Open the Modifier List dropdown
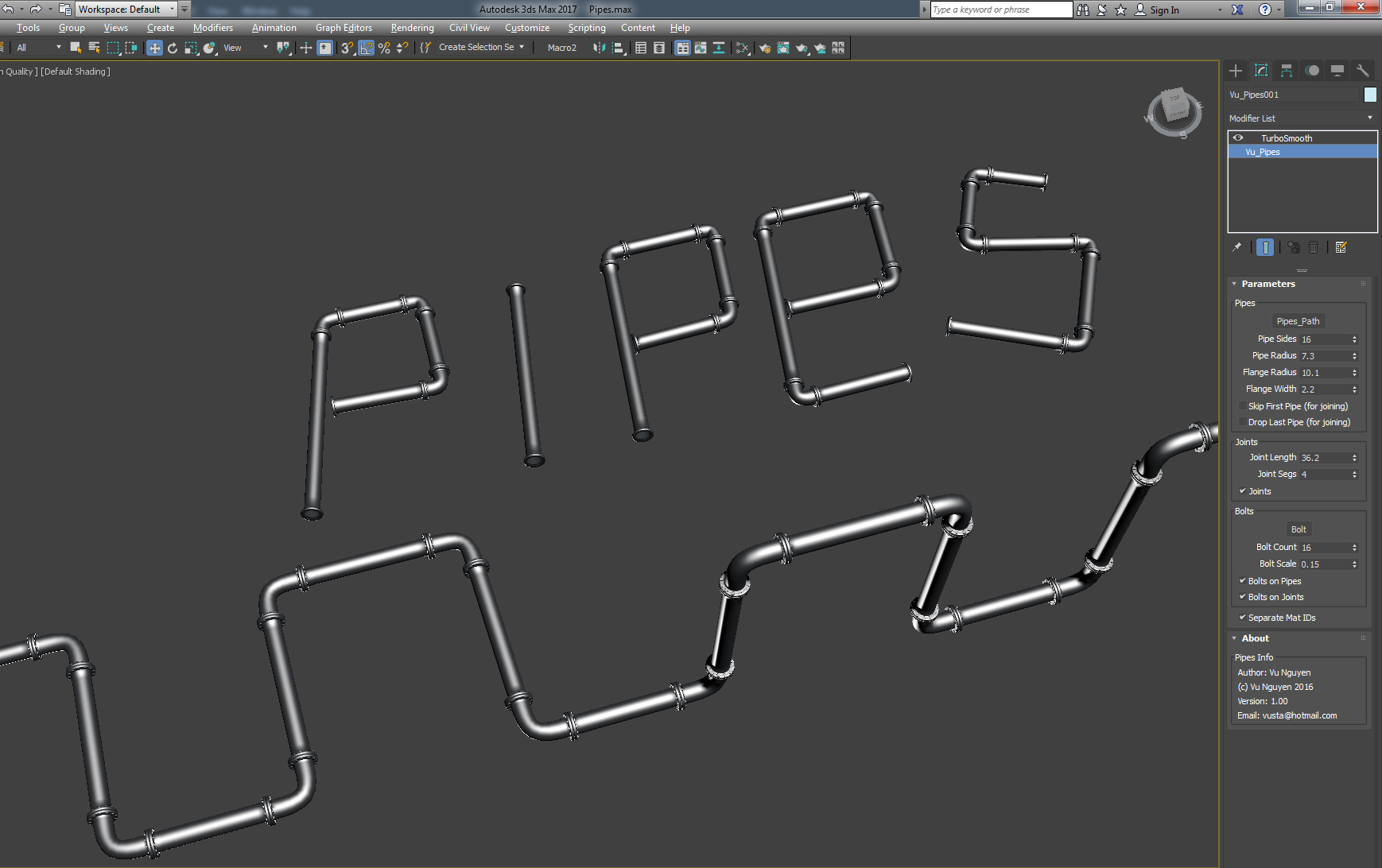 [x=1301, y=118]
